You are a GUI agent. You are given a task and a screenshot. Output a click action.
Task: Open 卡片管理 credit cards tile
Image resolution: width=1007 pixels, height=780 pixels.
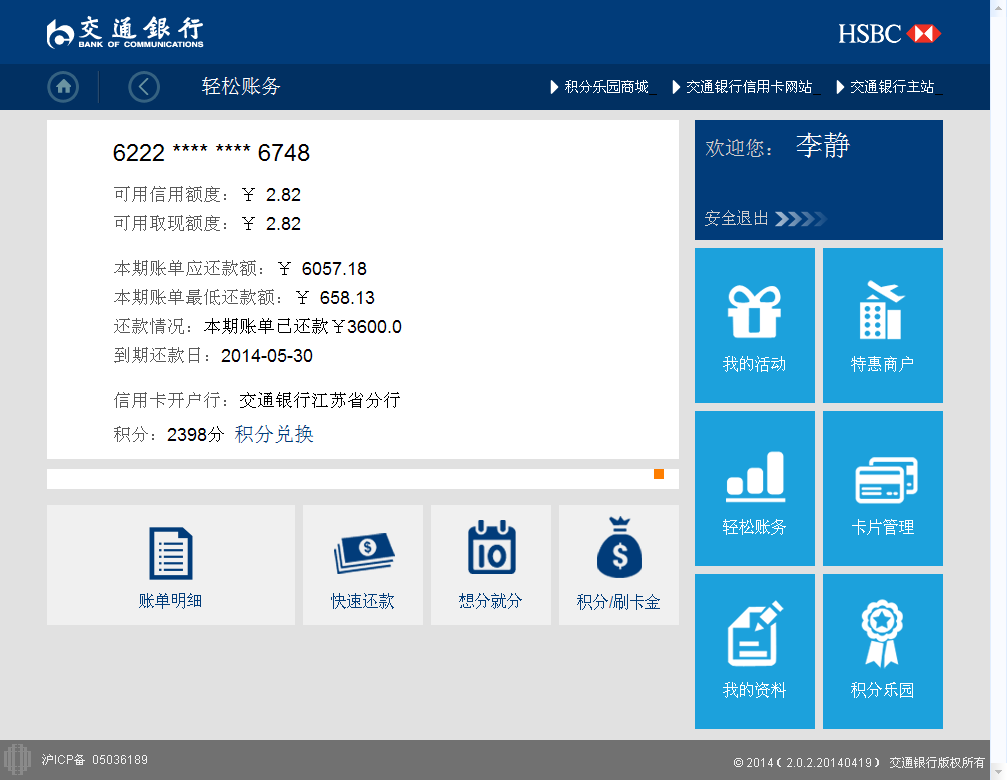coord(882,489)
